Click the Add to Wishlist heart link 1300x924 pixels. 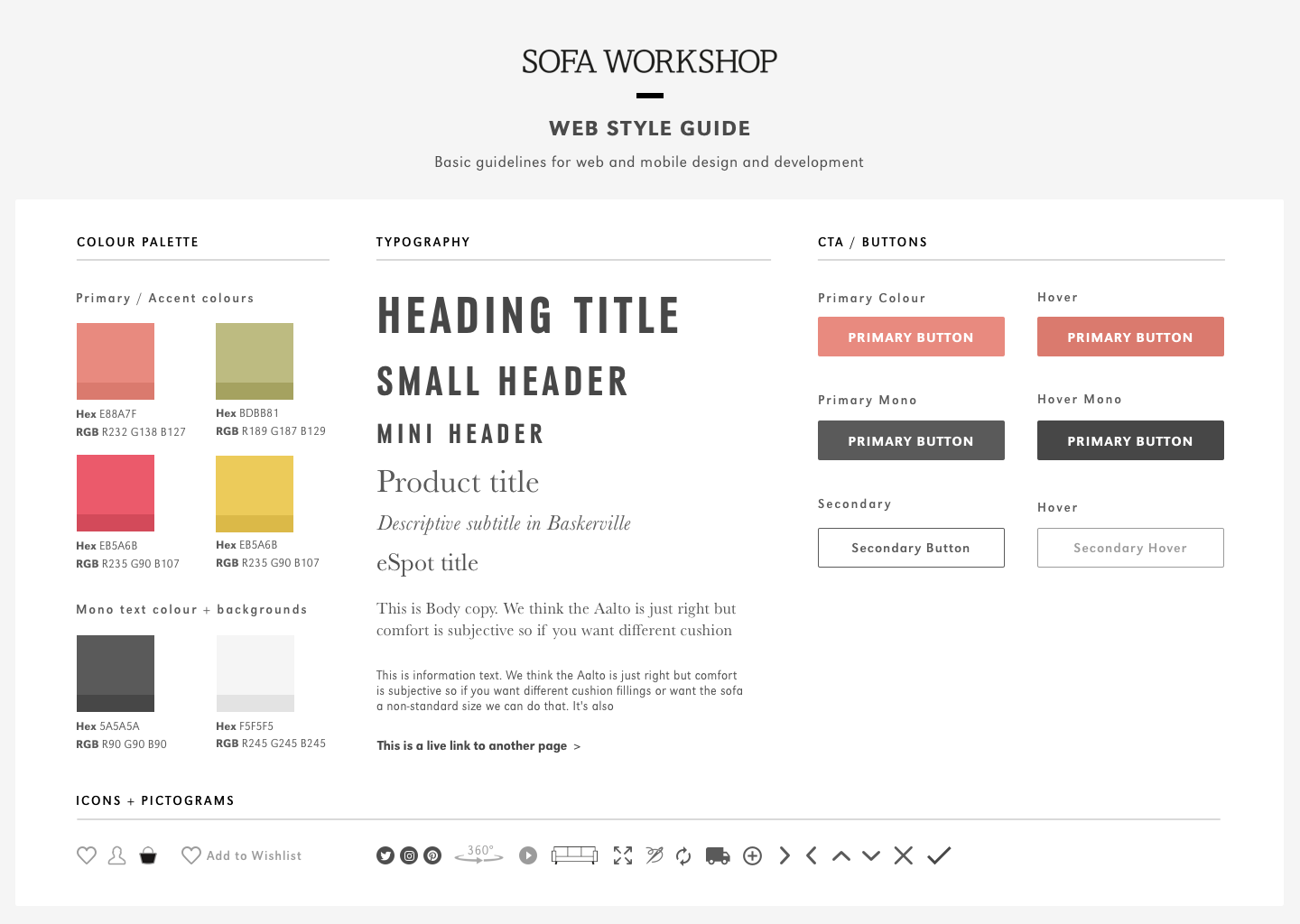[x=242, y=855]
